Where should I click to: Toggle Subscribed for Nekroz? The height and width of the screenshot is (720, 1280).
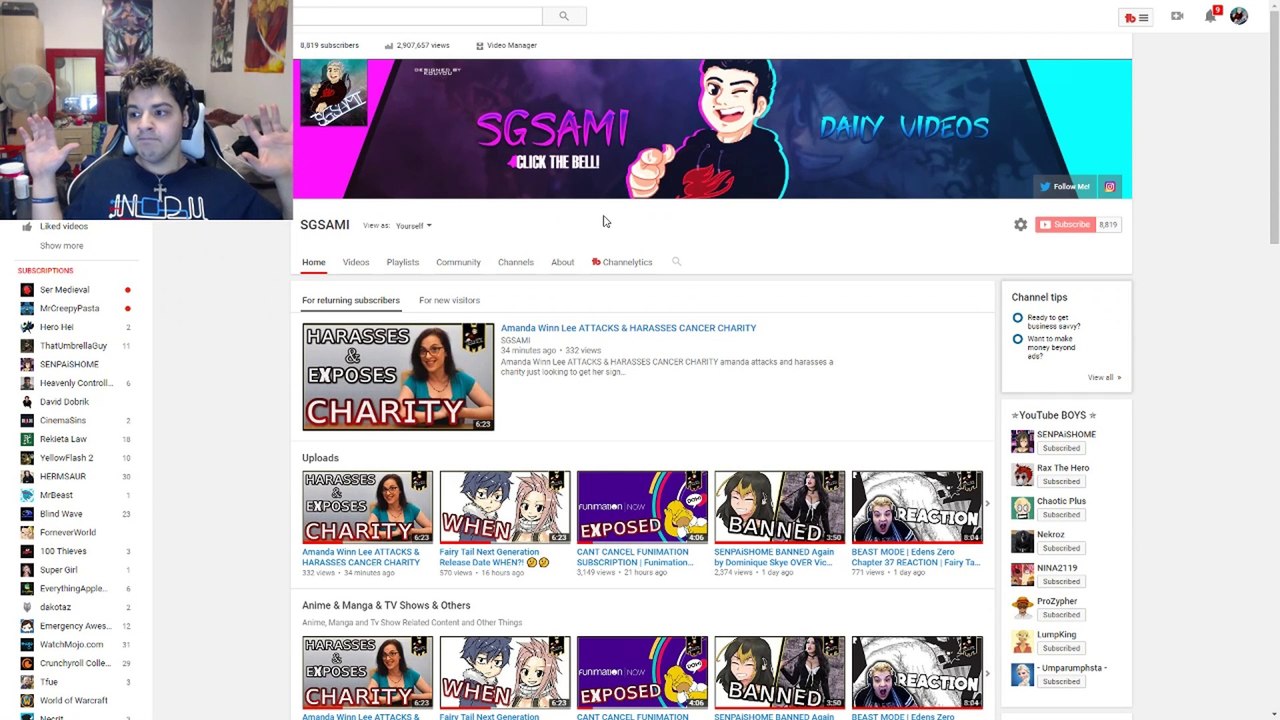pos(1061,548)
